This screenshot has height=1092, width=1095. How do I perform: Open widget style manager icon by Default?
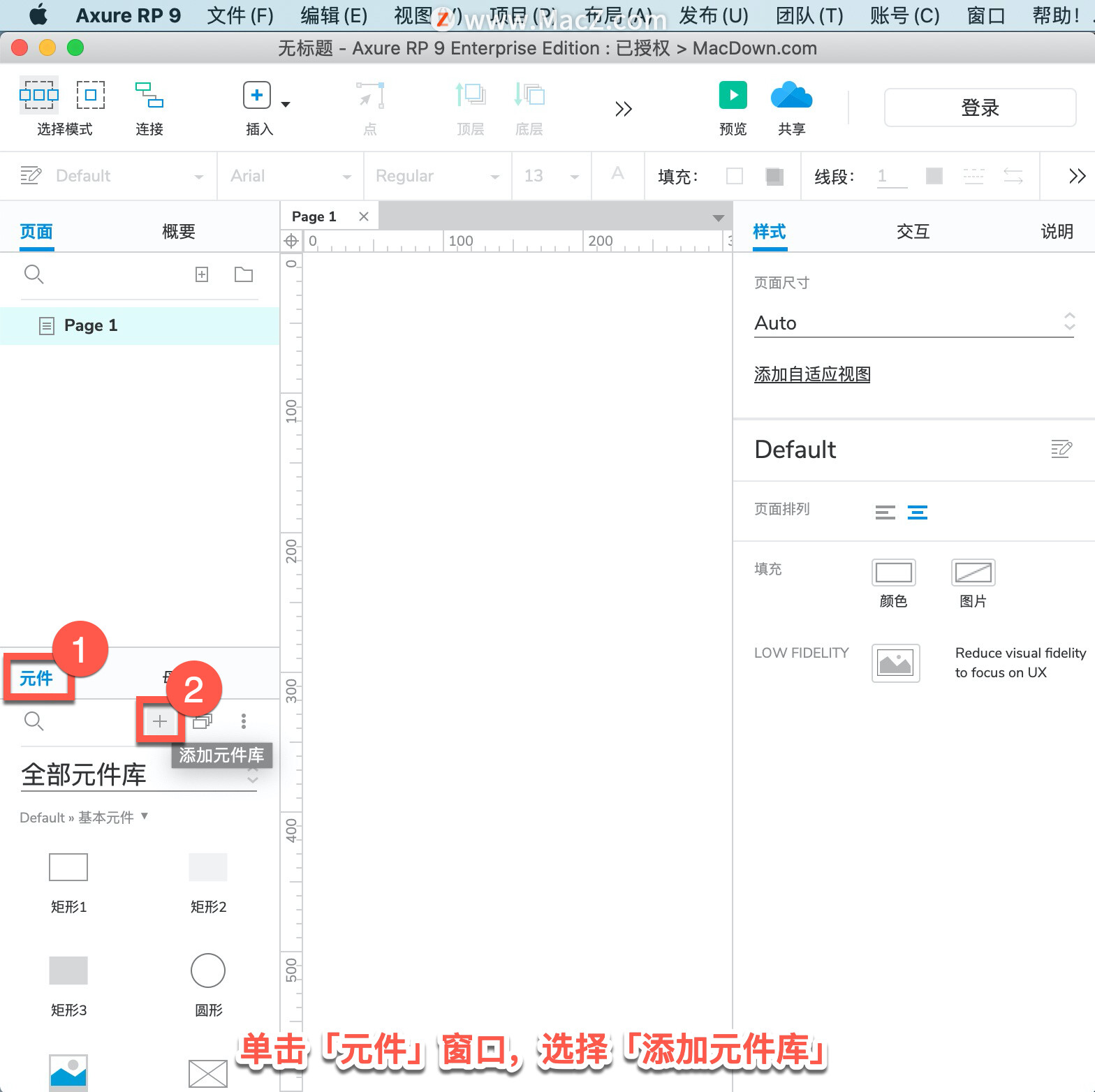pyautogui.click(x=31, y=175)
